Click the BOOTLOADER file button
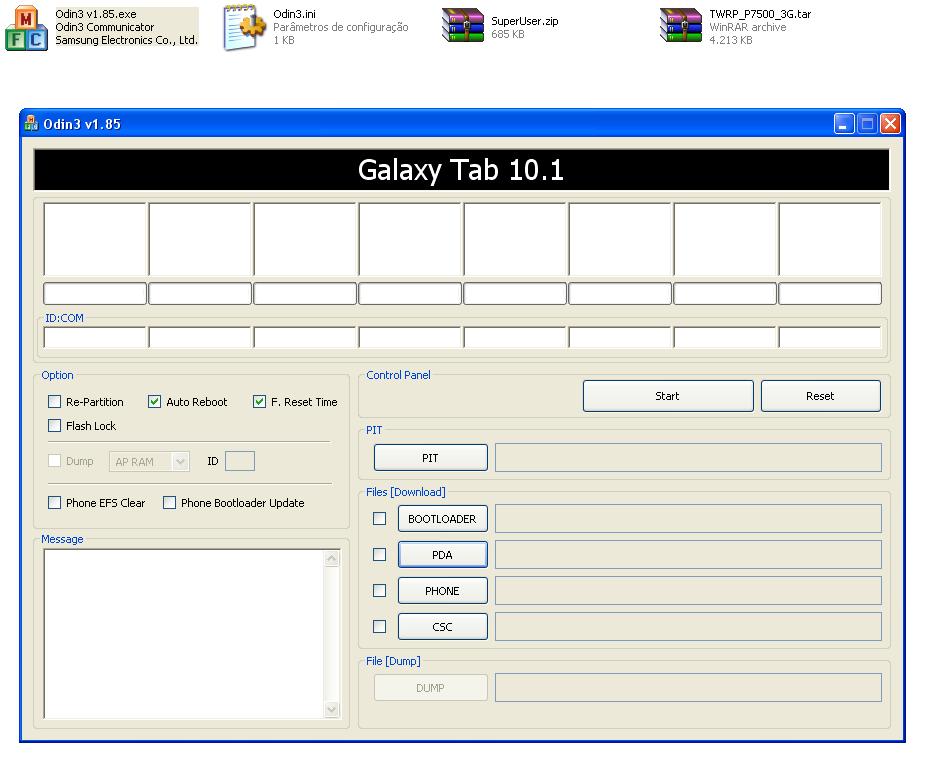The height and width of the screenshot is (776, 931). [442, 519]
